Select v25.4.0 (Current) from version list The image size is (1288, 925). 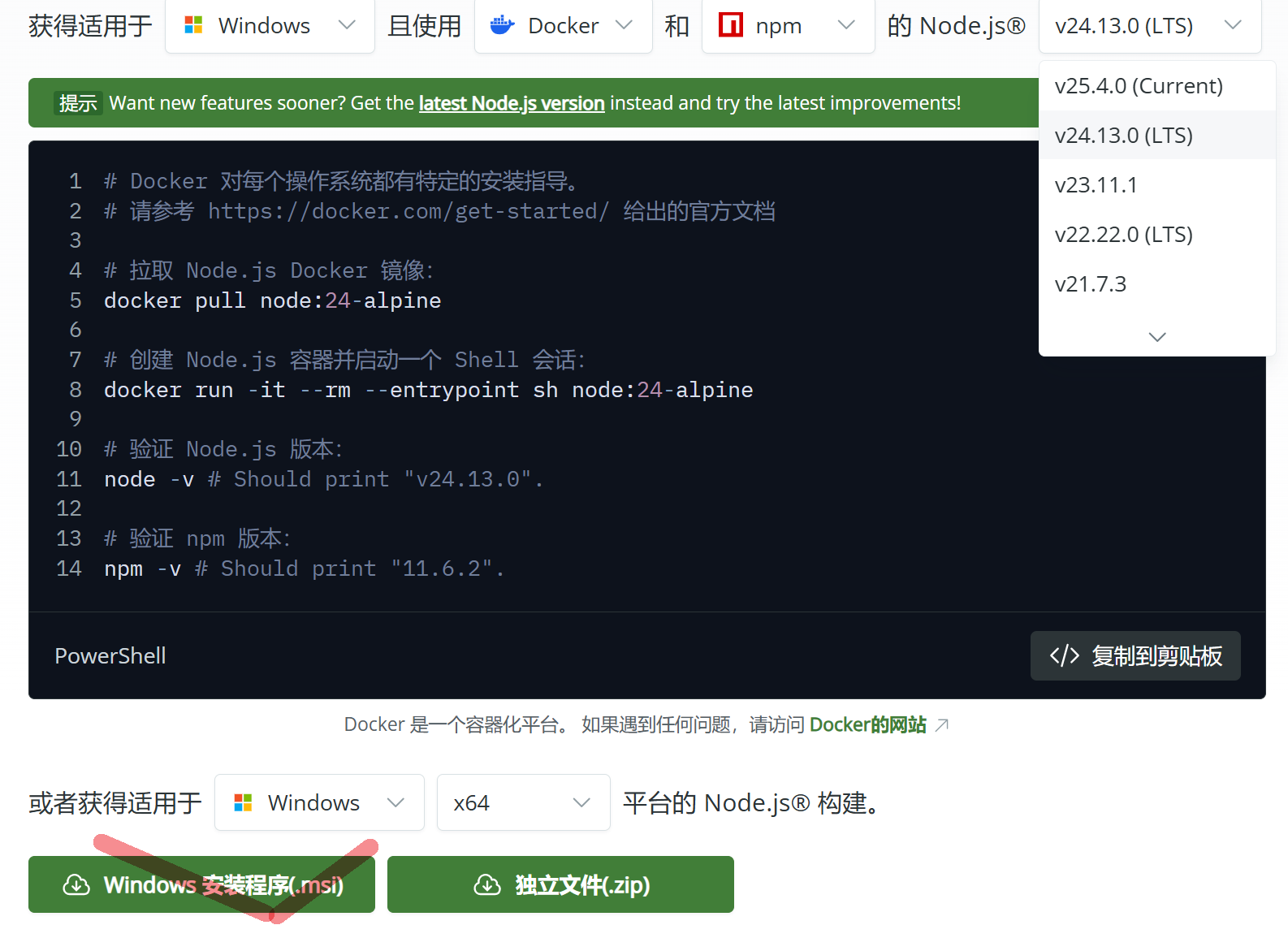click(x=1157, y=86)
